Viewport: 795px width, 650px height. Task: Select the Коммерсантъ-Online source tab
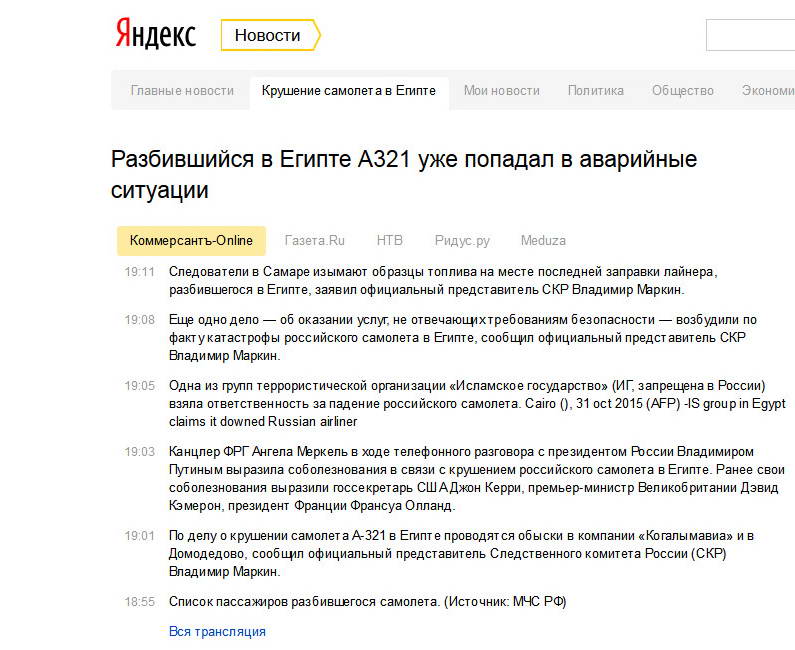click(x=191, y=240)
